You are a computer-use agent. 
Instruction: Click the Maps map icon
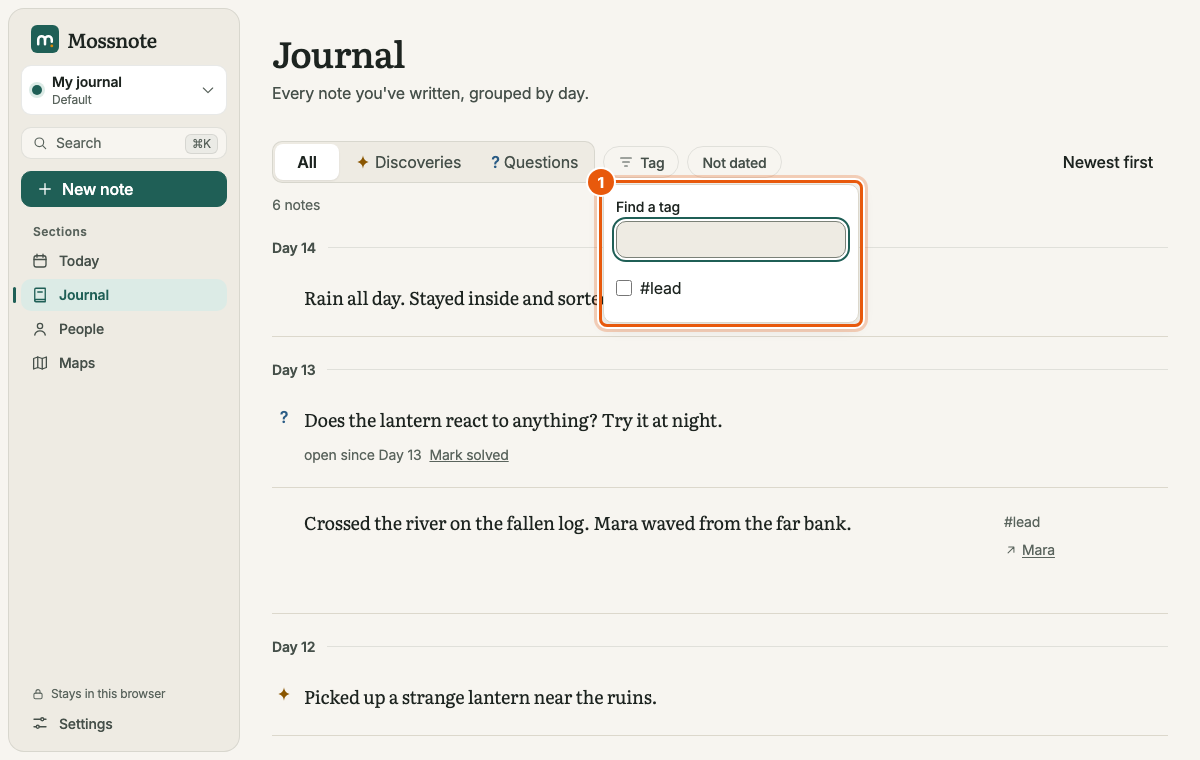[x=40, y=363]
